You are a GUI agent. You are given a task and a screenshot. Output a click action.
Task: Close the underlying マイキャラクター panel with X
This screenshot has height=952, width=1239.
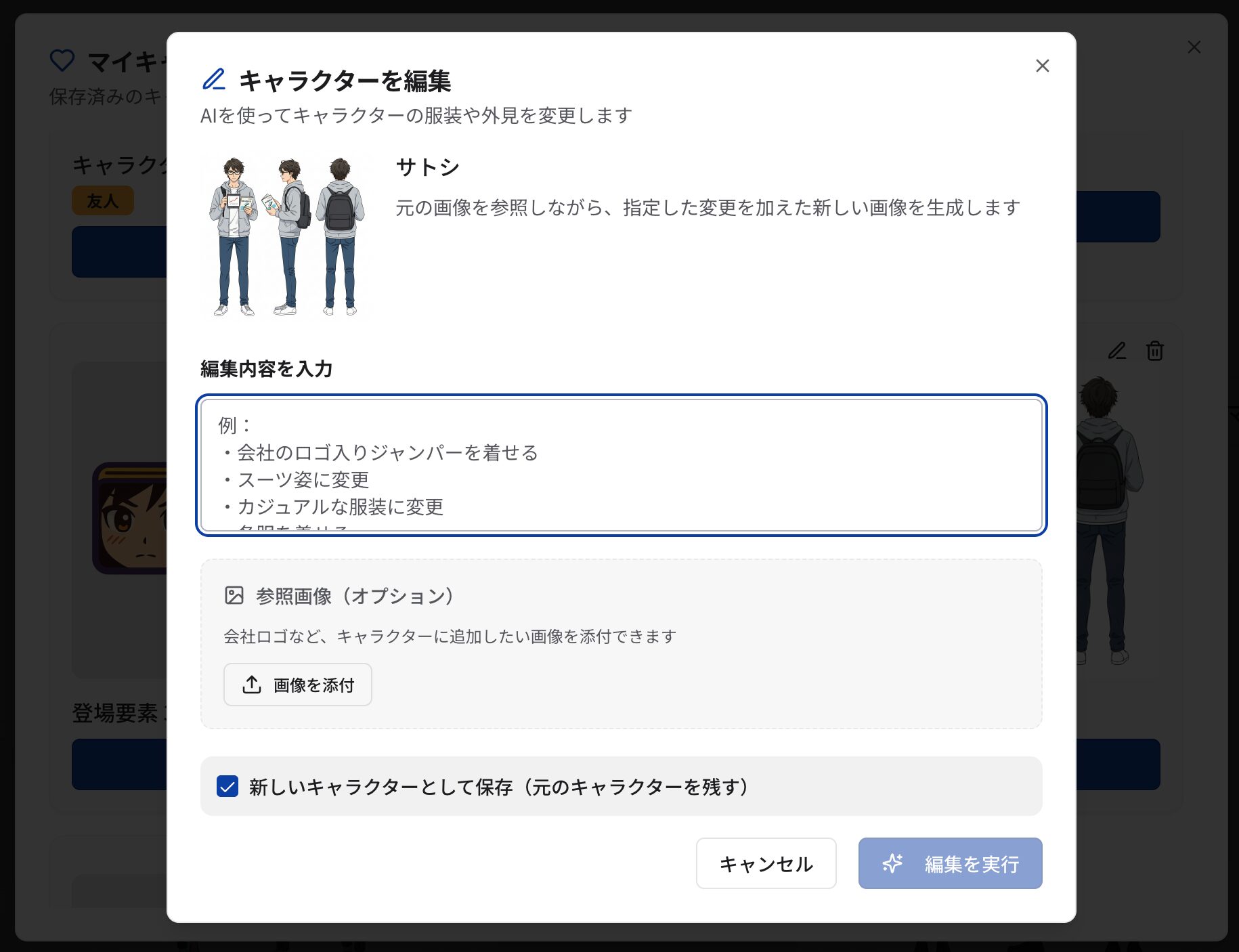coord(1194,47)
